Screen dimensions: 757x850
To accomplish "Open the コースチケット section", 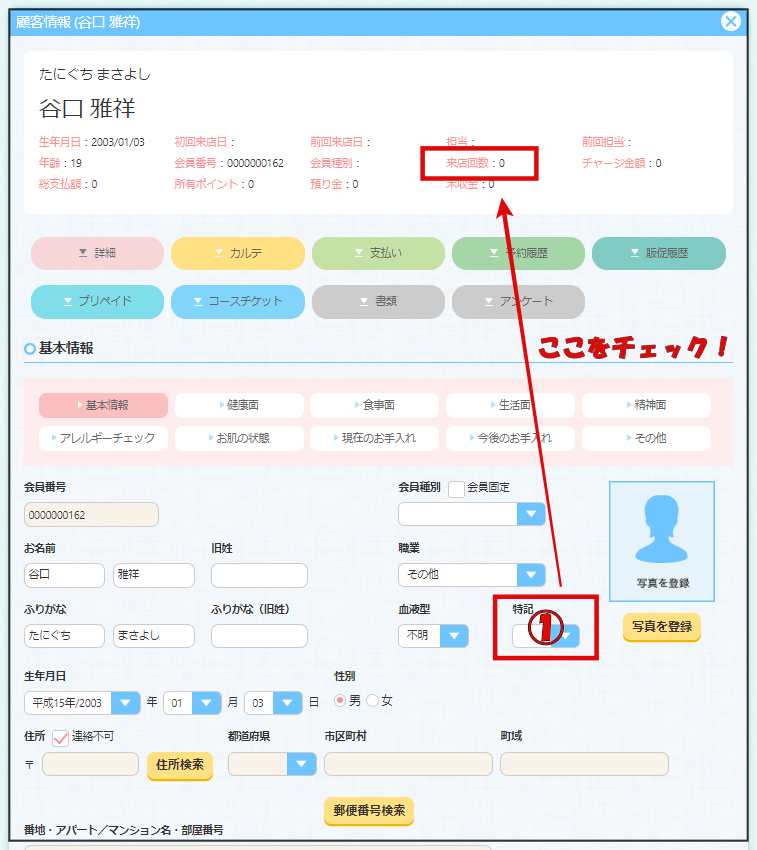I will pos(238,301).
